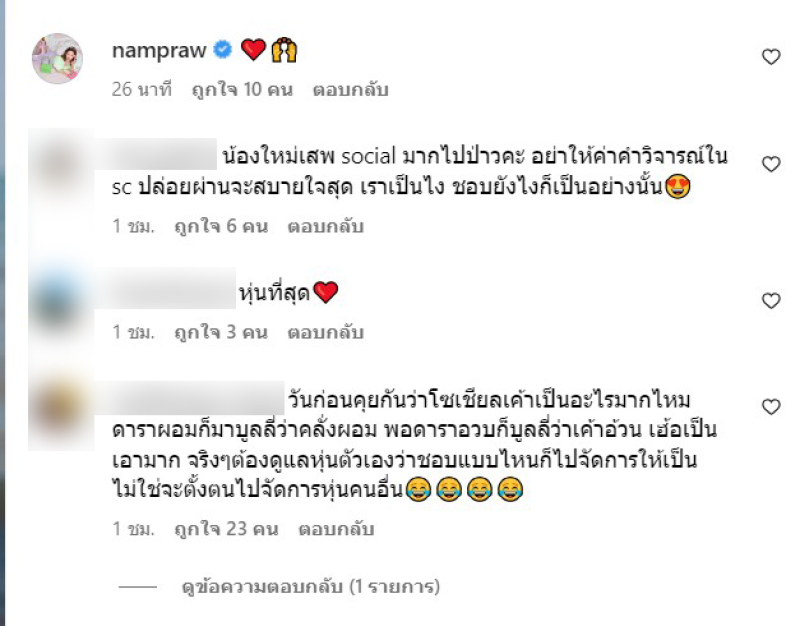Open the nampraw username link

[159, 50]
